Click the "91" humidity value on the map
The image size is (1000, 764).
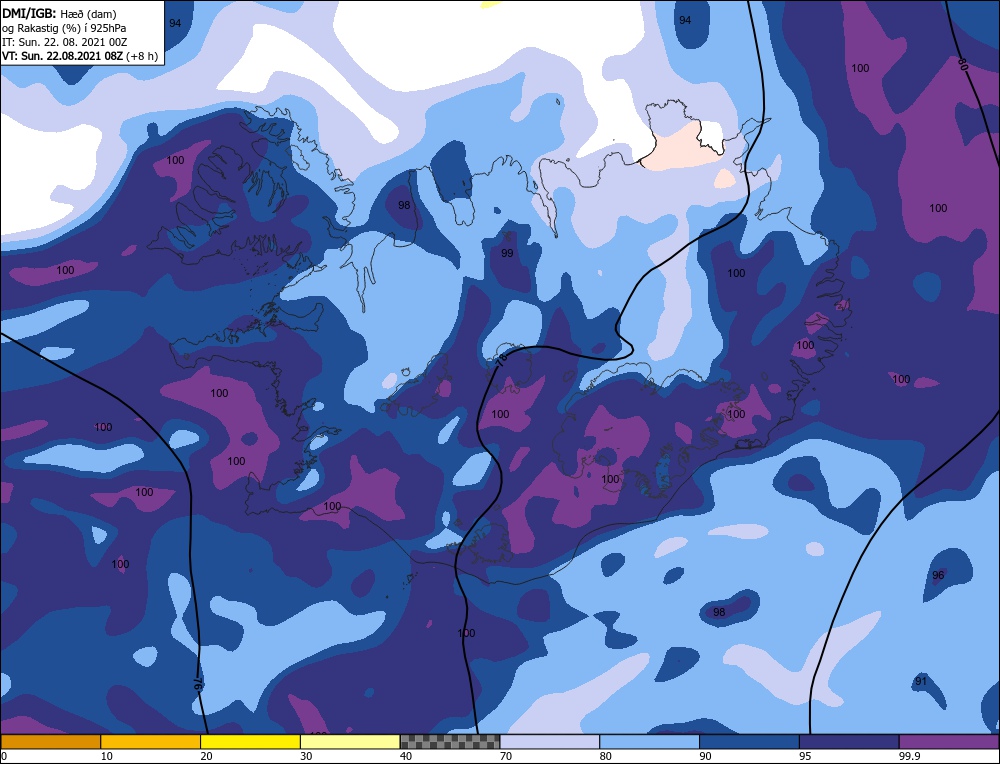point(920,680)
